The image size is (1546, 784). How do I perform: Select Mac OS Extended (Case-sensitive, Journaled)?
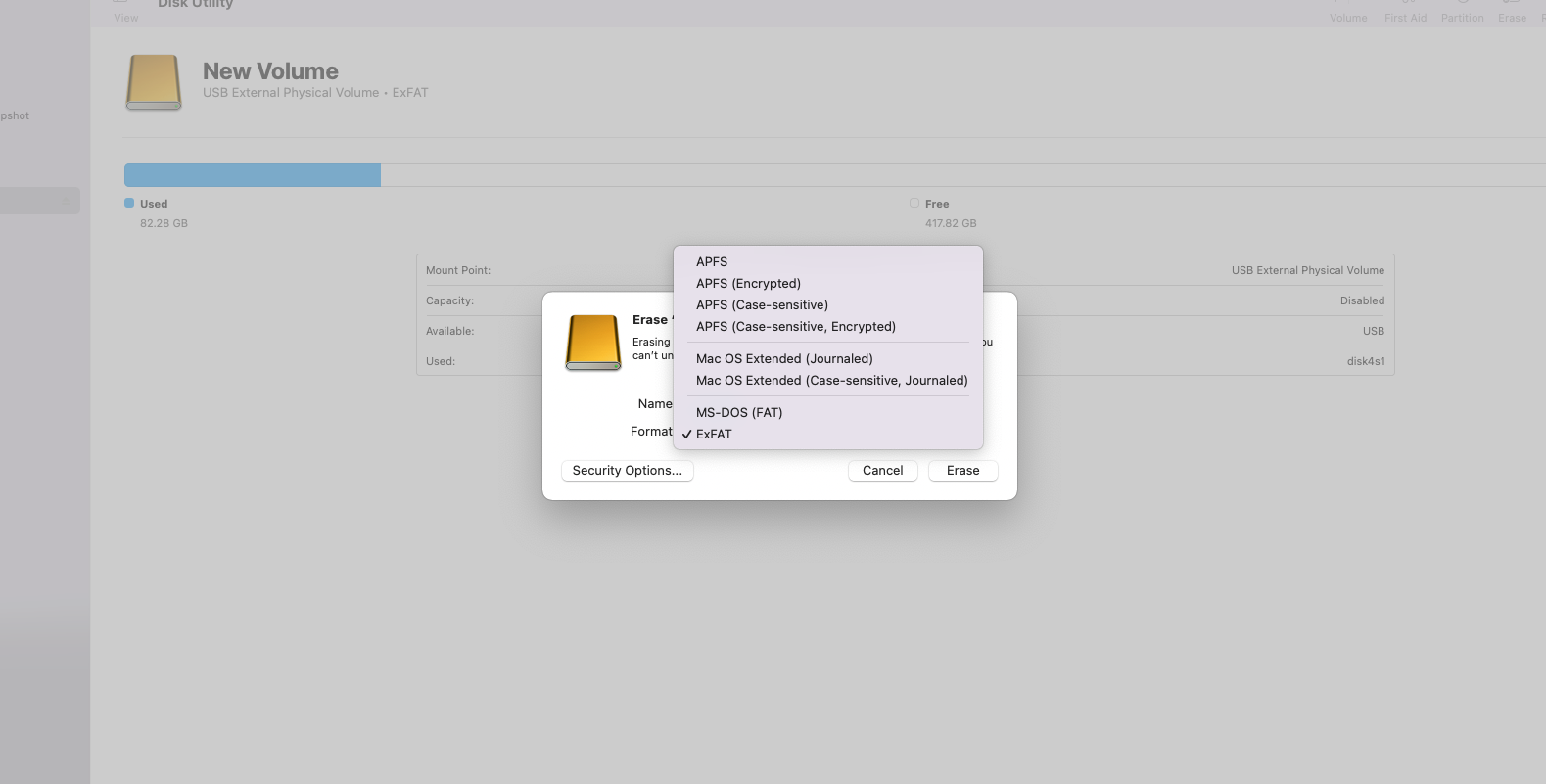click(827, 381)
